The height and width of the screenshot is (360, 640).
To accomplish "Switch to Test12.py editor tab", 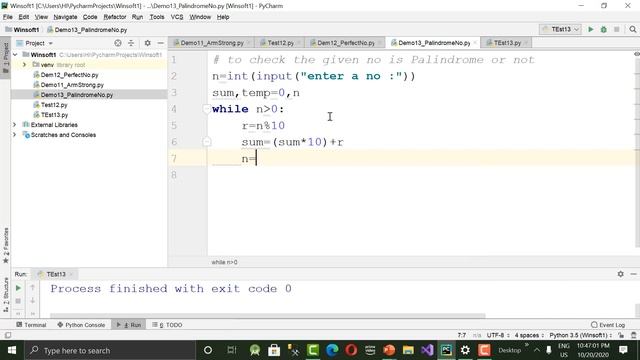I will pyautogui.click(x=280, y=43).
